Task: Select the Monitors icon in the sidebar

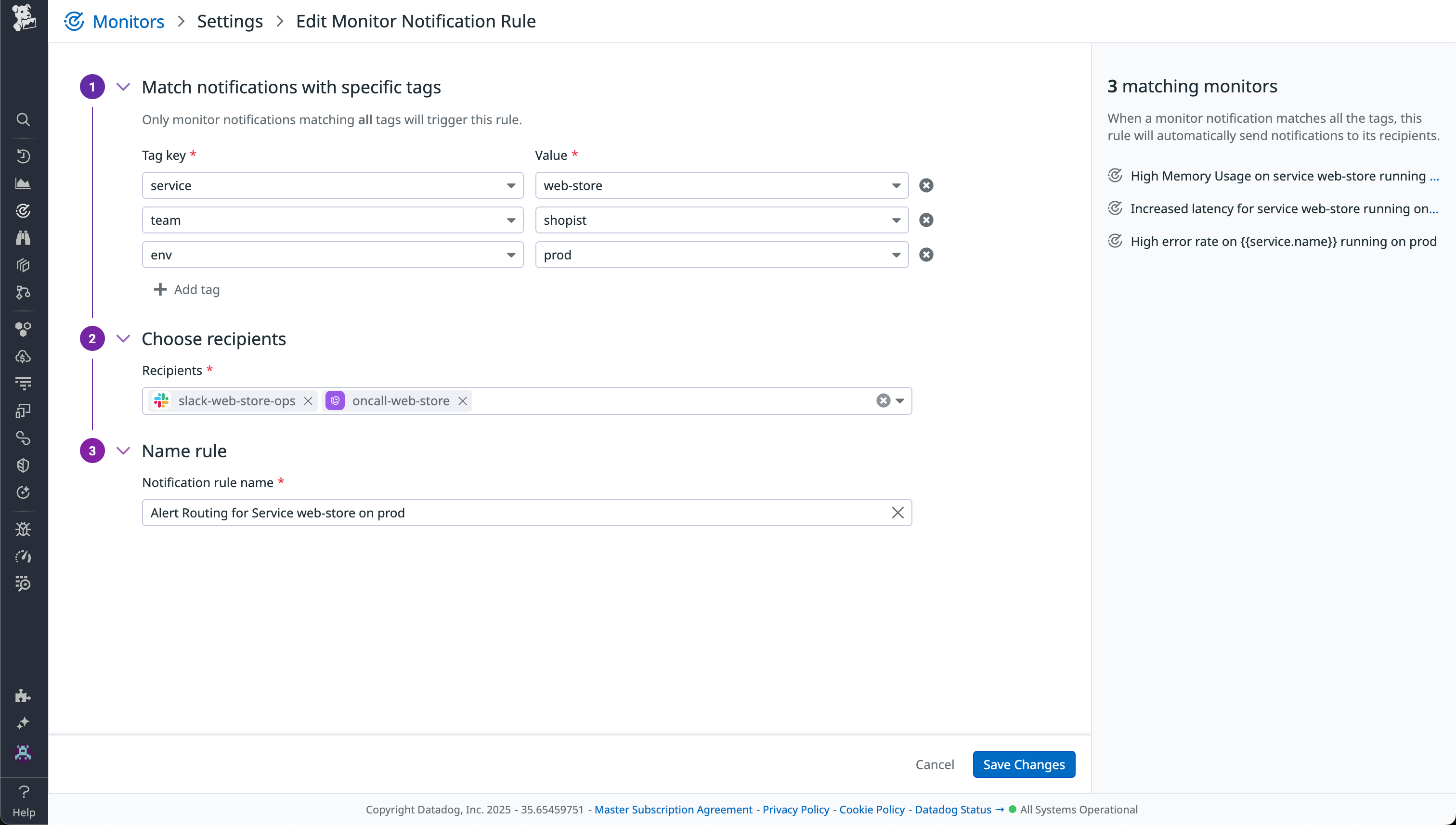Action: pos(23,211)
